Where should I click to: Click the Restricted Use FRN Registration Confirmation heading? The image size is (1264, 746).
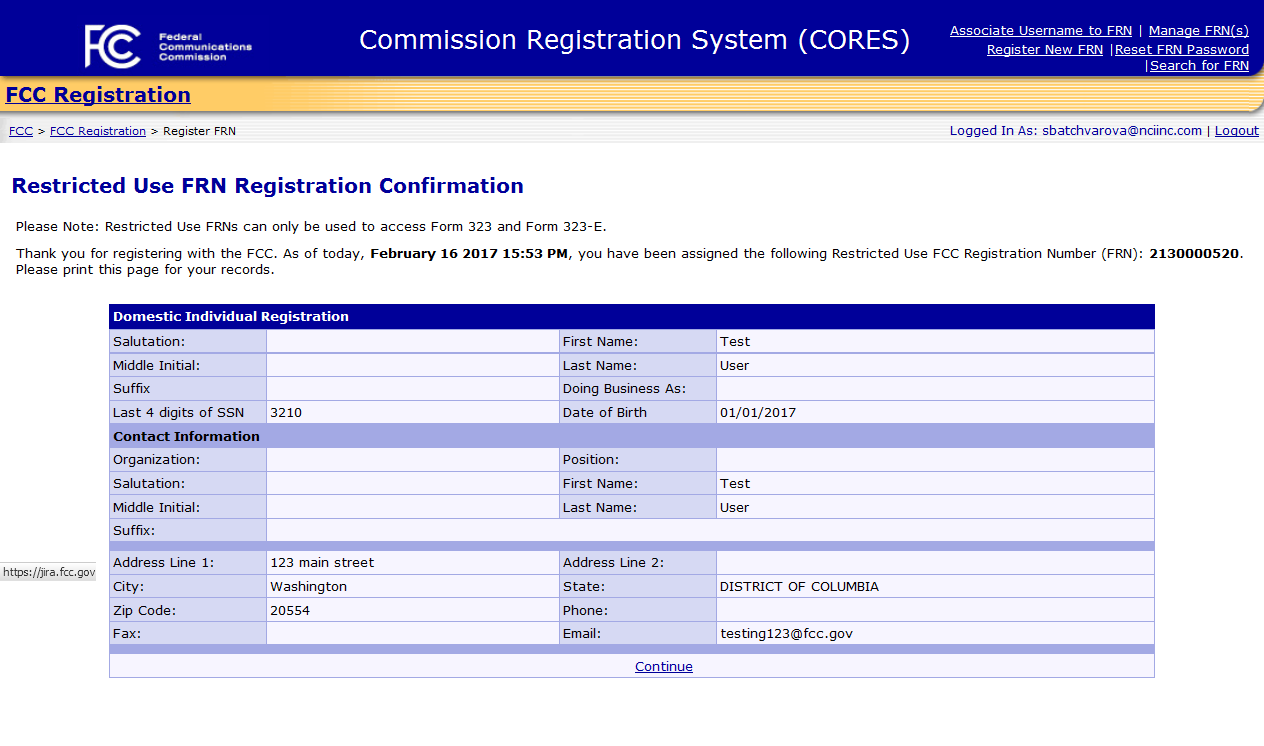(267, 186)
